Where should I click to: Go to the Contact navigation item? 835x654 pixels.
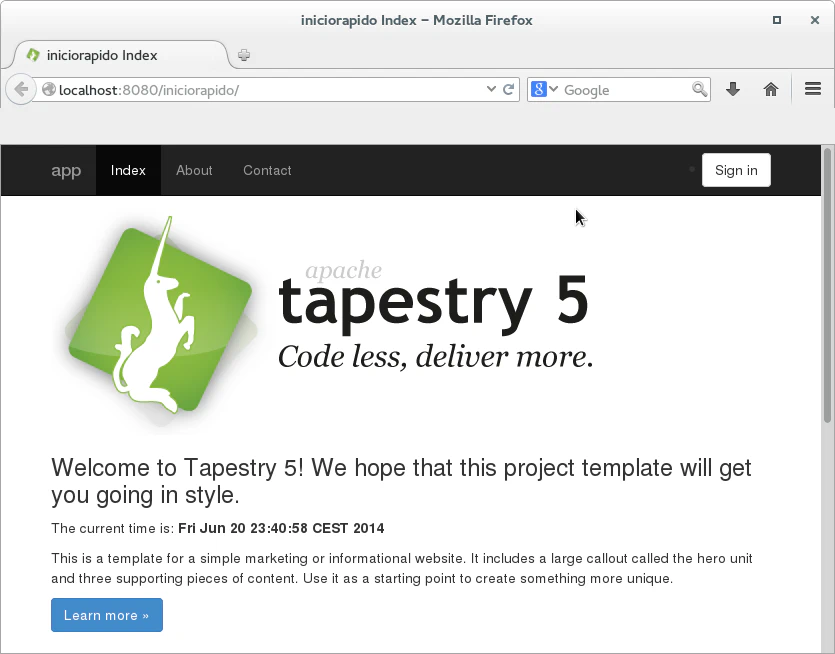coord(267,170)
